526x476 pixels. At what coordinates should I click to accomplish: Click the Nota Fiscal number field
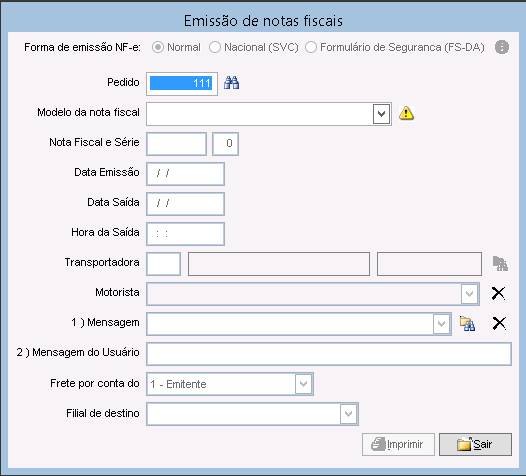point(176,144)
